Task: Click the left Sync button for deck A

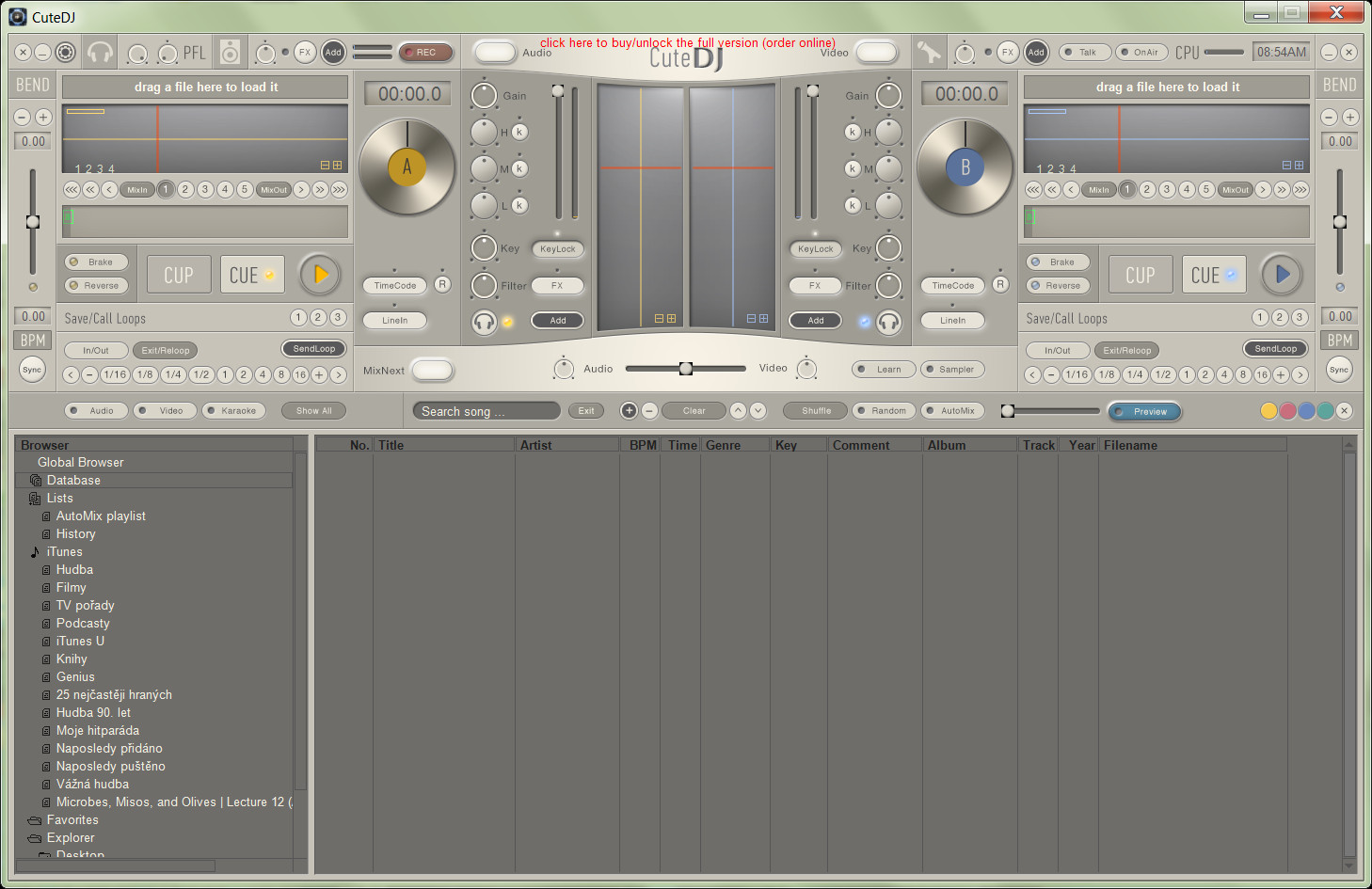Action: [x=32, y=370]
